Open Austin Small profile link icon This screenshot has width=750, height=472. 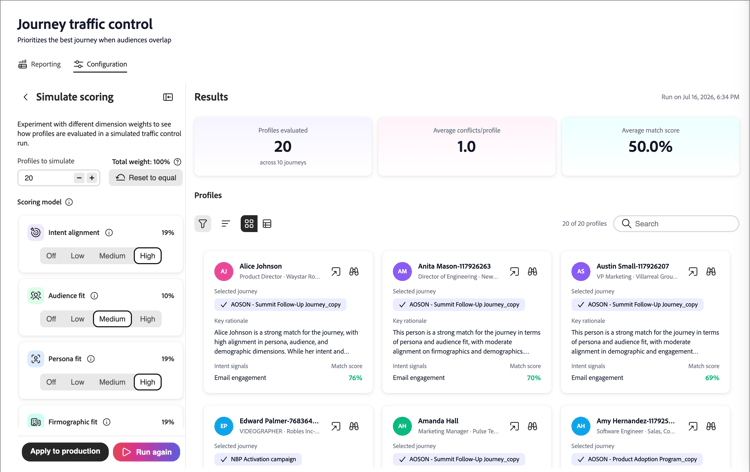point(693,272)
